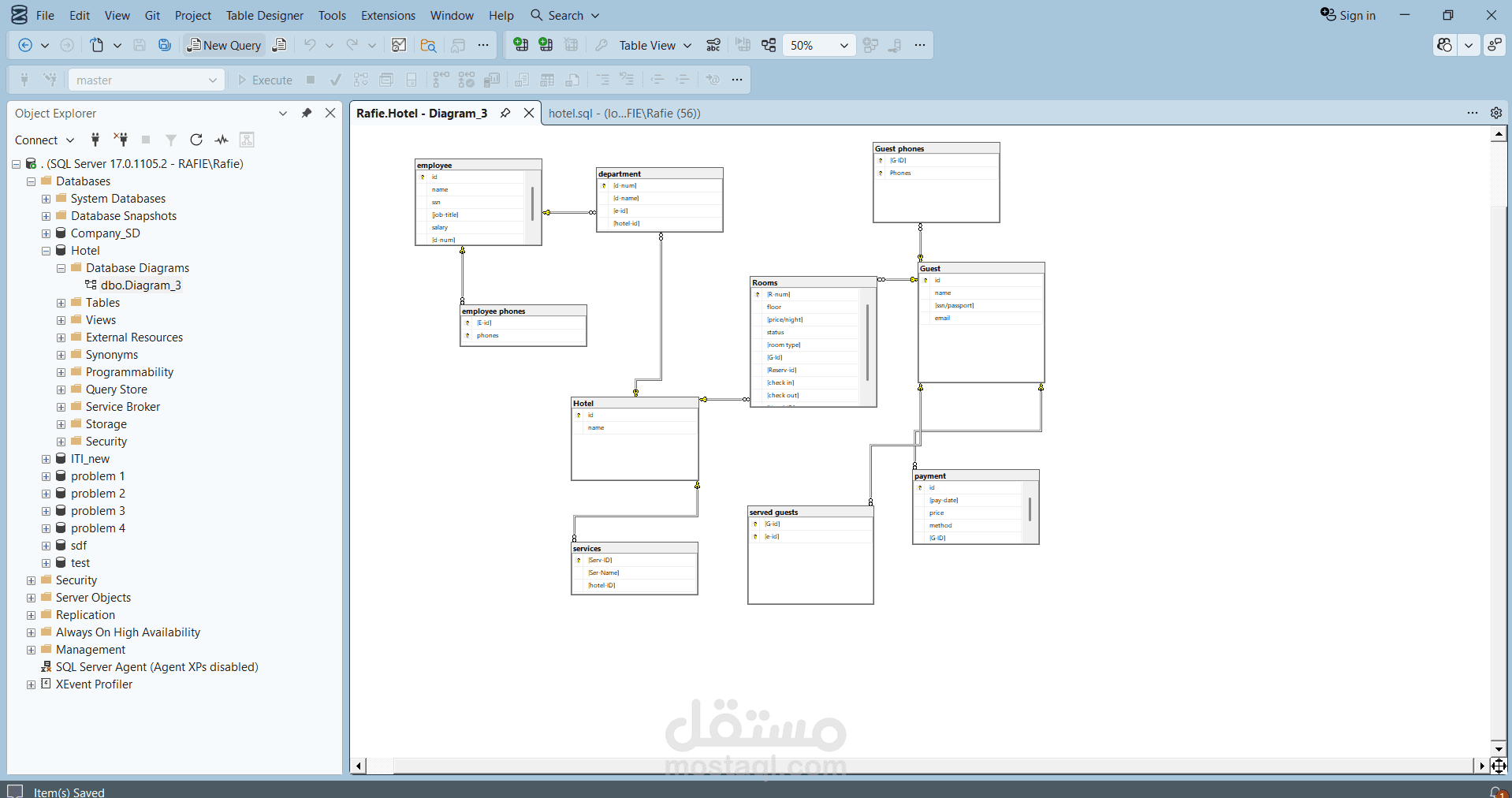Open diagram toolbar overflow ellipsis
The width and height of the screenshot is (1512, 798).
point(920,45)
